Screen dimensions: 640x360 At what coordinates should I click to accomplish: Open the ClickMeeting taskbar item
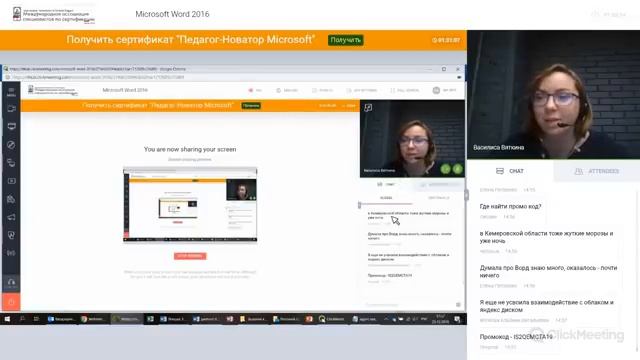click(332, 319)
